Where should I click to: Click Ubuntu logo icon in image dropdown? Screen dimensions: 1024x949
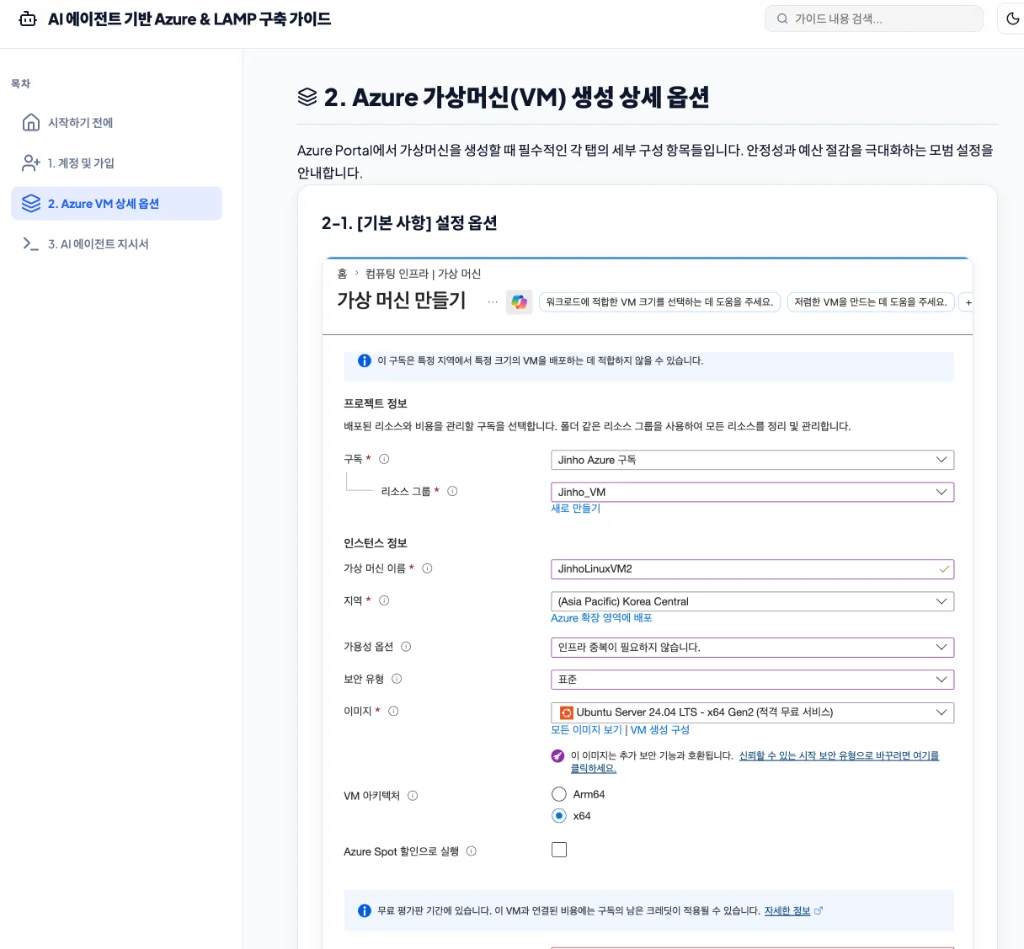pyautogui.click(x=566, y=712)
